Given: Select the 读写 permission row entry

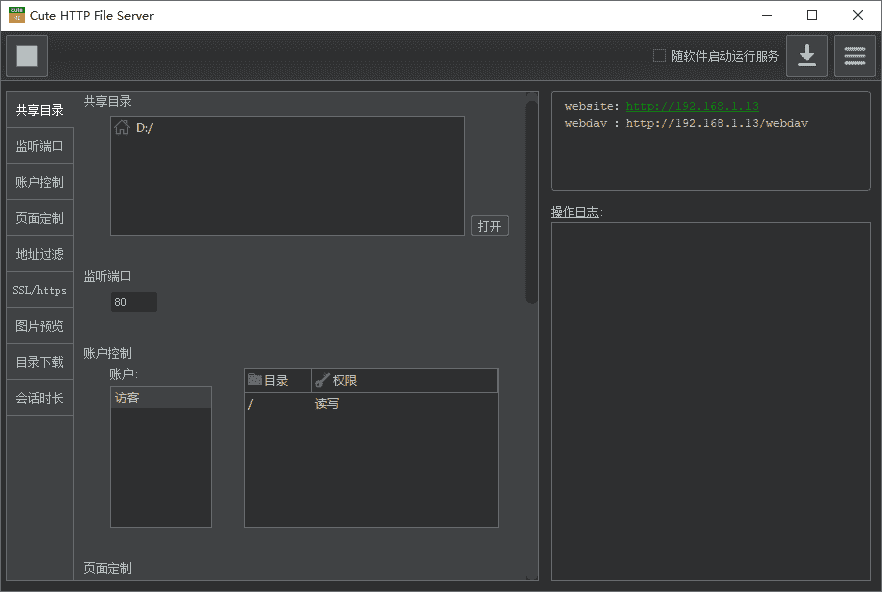Looking at the screenshot, I should pos(327,404).
